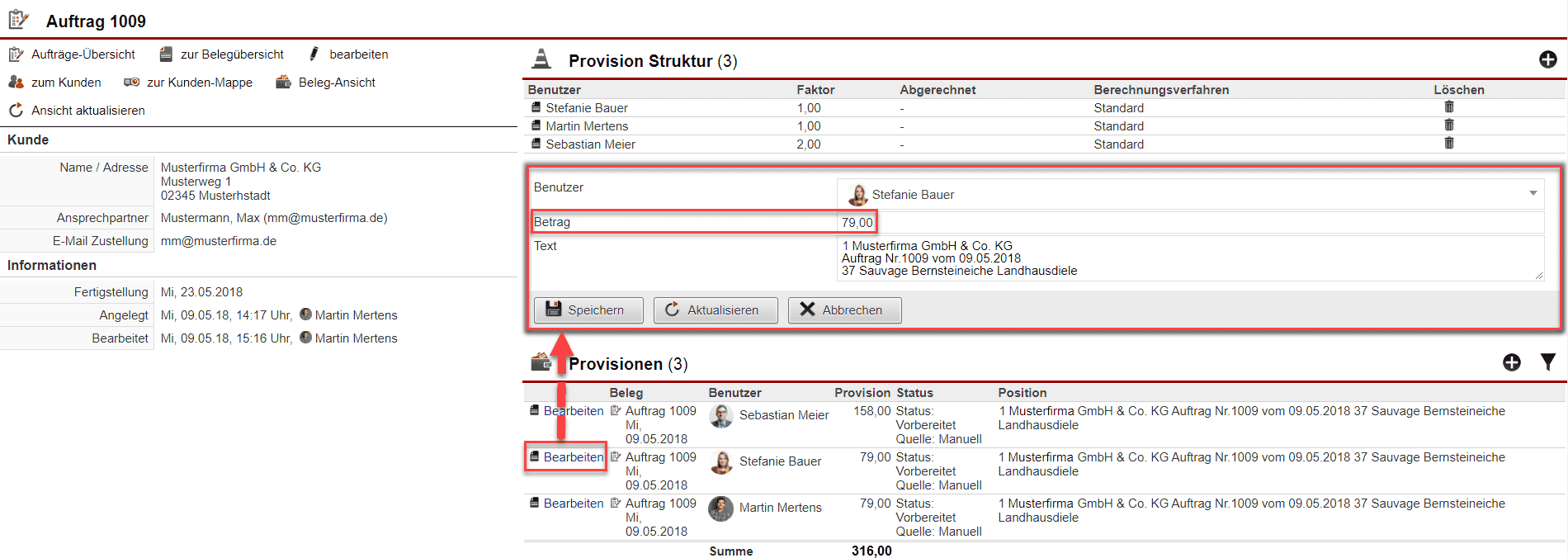This screenshot has height=558, width=1568.
Task: Click the zum Kunden people icon
Action: (x=16, y=83)
